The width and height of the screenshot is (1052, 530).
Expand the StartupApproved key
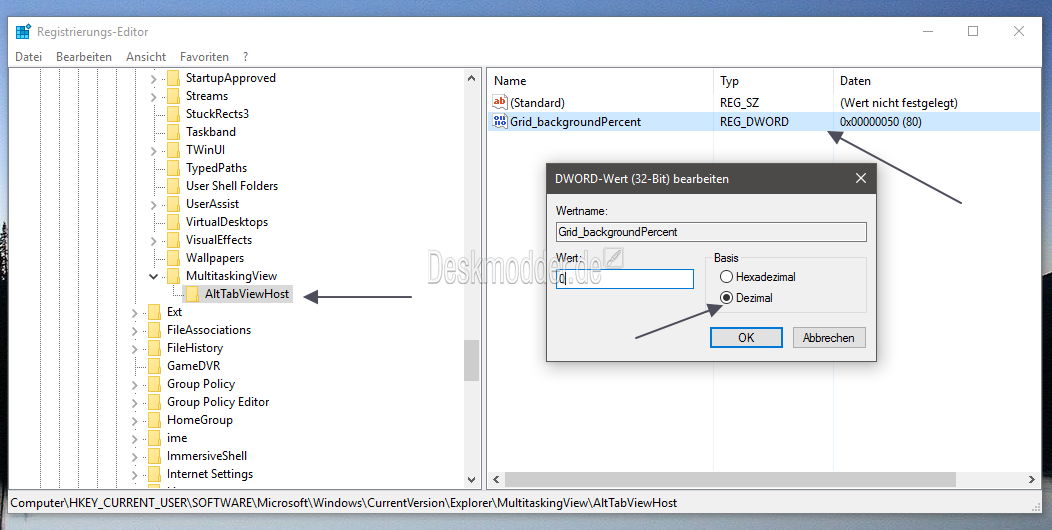pyautogui.click(x=153, y=78)
